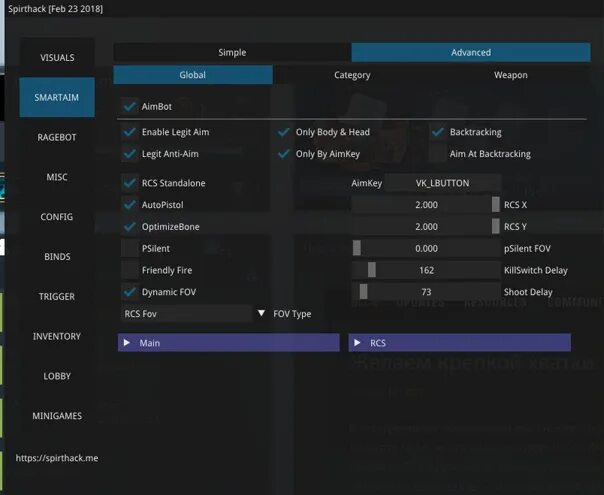Viewport: 604px width, 495px height.
Task: Open the INVENTORY section
Action: [57, 336]
